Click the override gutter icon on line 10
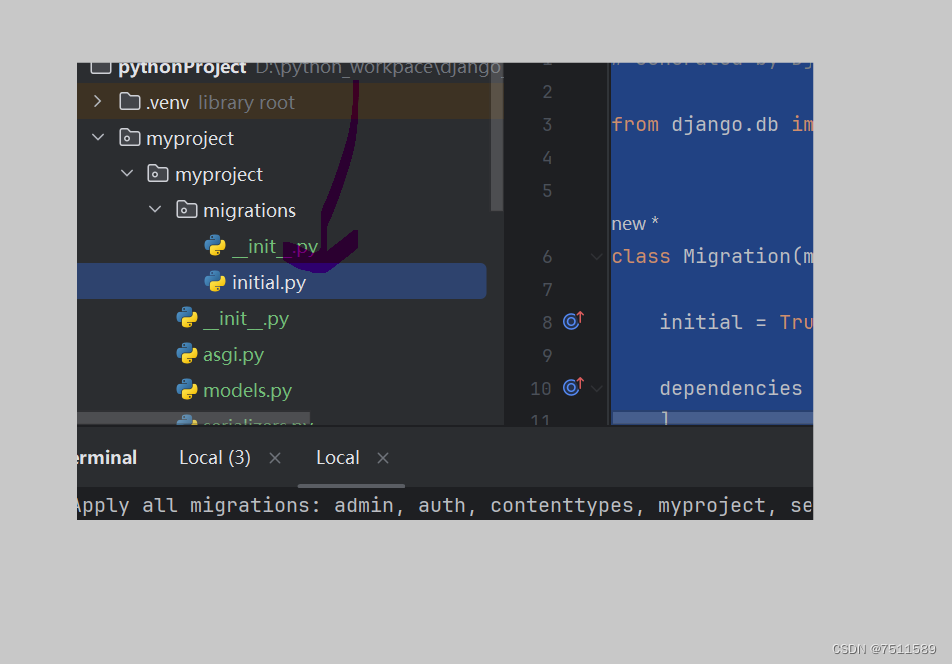 (571, 388)
